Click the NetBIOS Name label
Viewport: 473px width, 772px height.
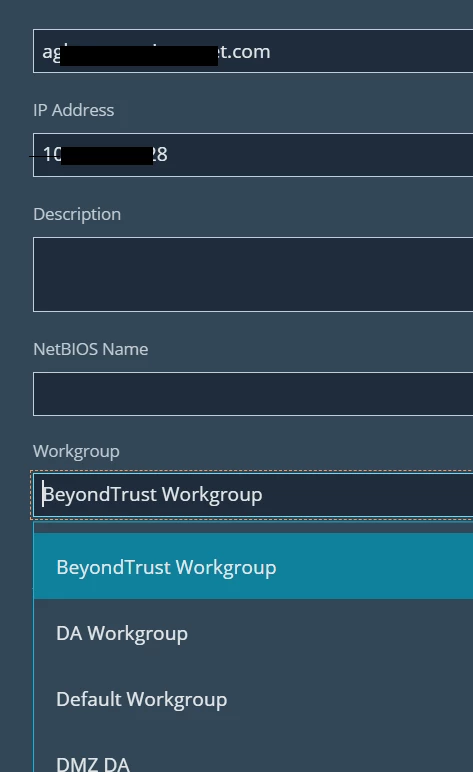pyautogui.click(x=91, y=350)
